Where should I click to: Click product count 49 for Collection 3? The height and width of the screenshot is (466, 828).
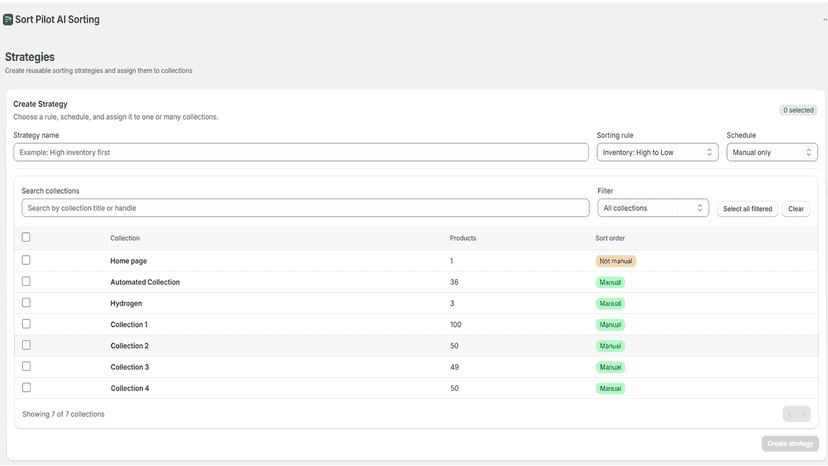pyautogui.click(x=454, y=367)
